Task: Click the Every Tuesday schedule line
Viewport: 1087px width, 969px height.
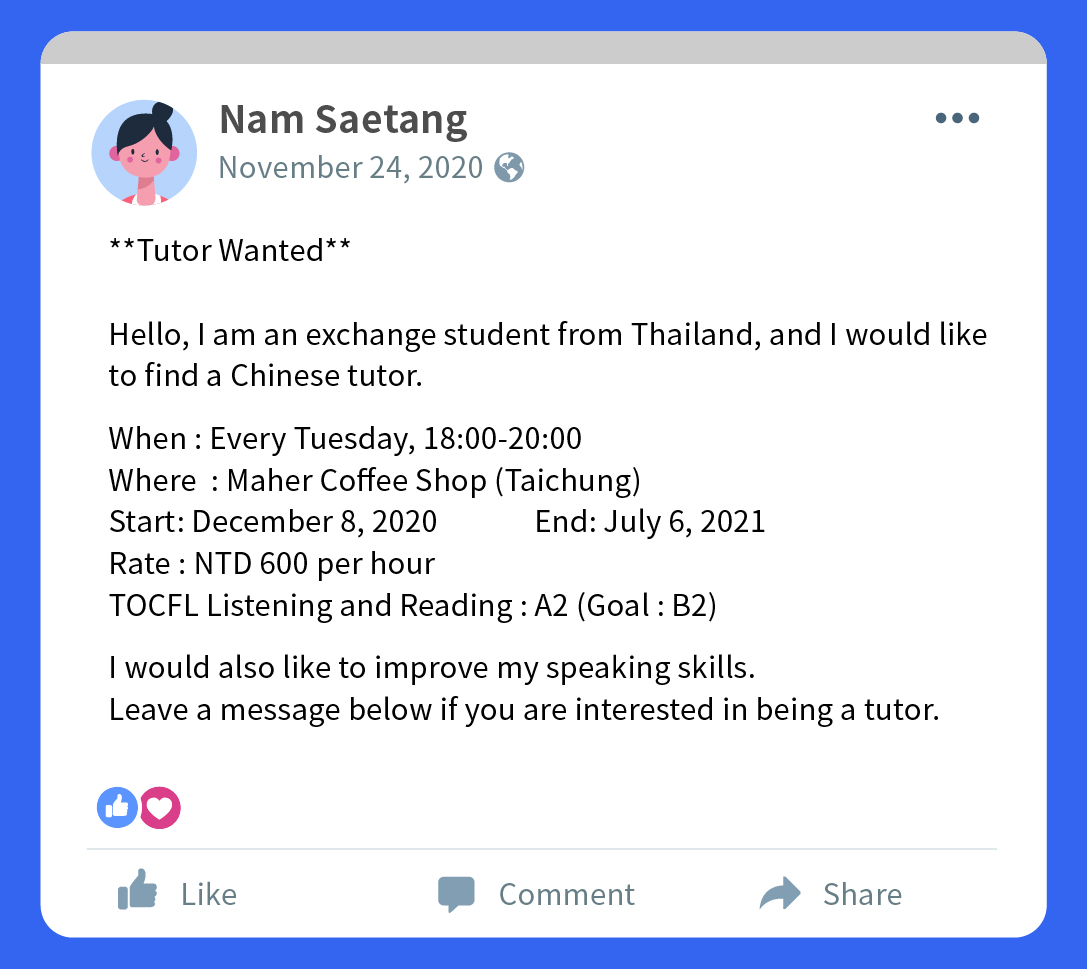Action: 345,439
